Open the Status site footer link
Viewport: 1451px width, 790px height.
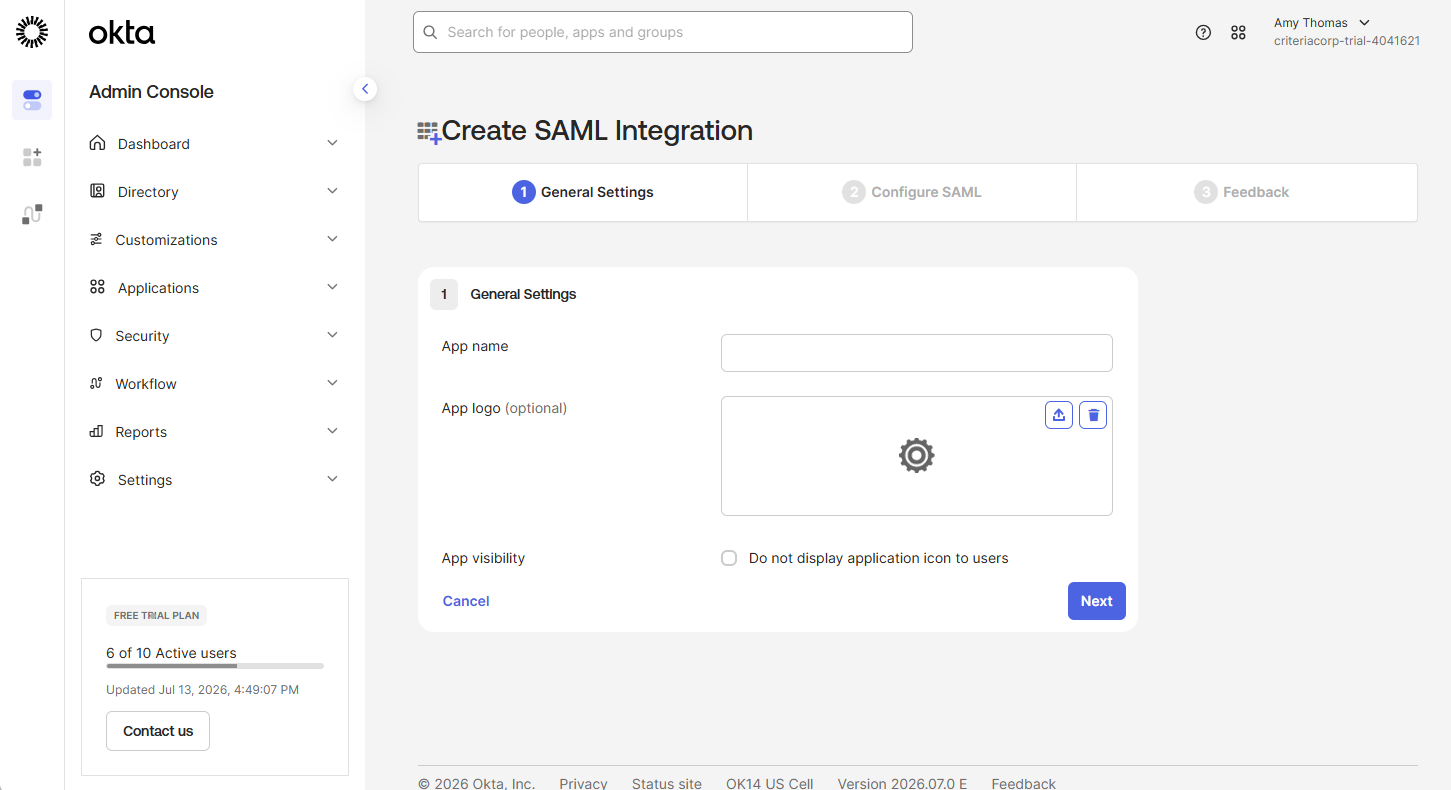tap(667, 783)
